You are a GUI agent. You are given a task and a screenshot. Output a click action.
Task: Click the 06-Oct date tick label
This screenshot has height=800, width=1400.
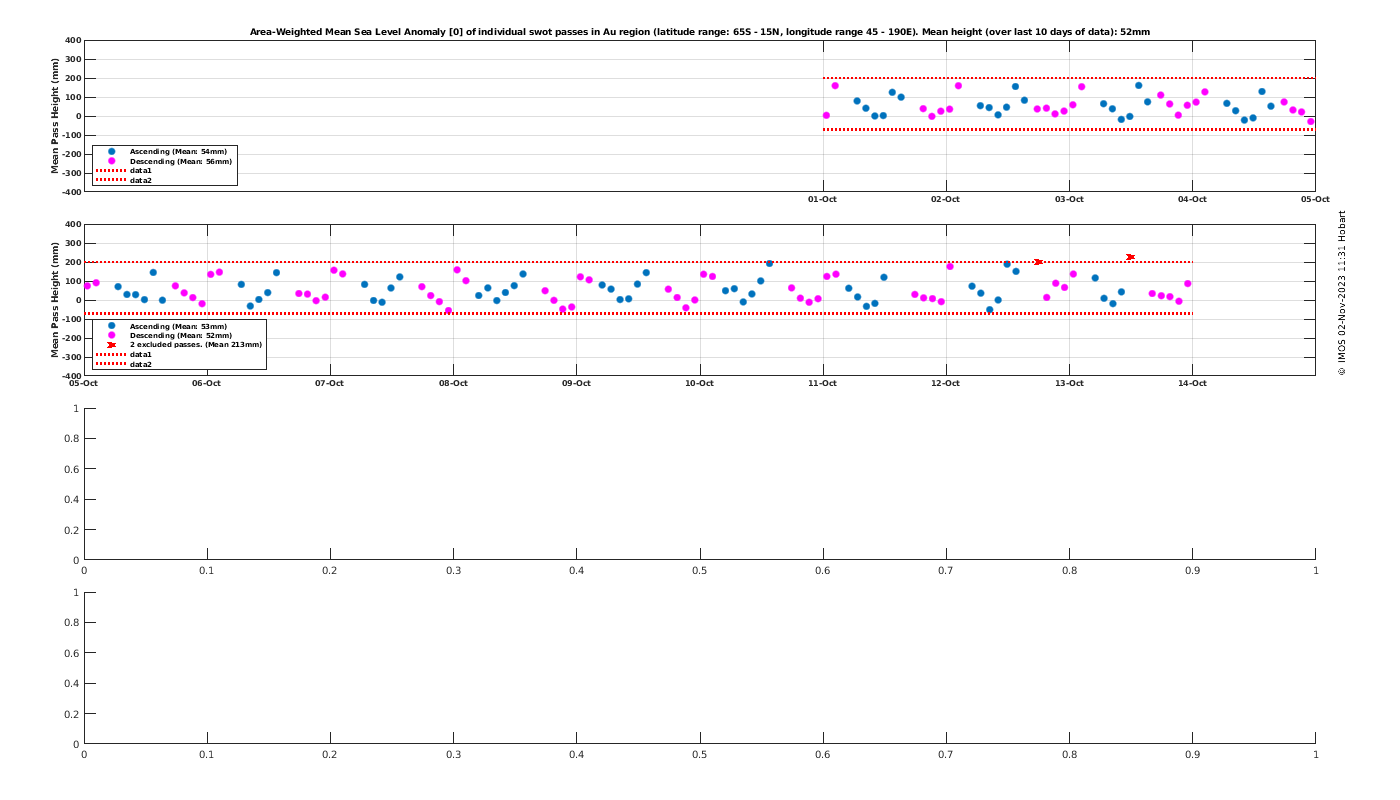pos(206,383)
